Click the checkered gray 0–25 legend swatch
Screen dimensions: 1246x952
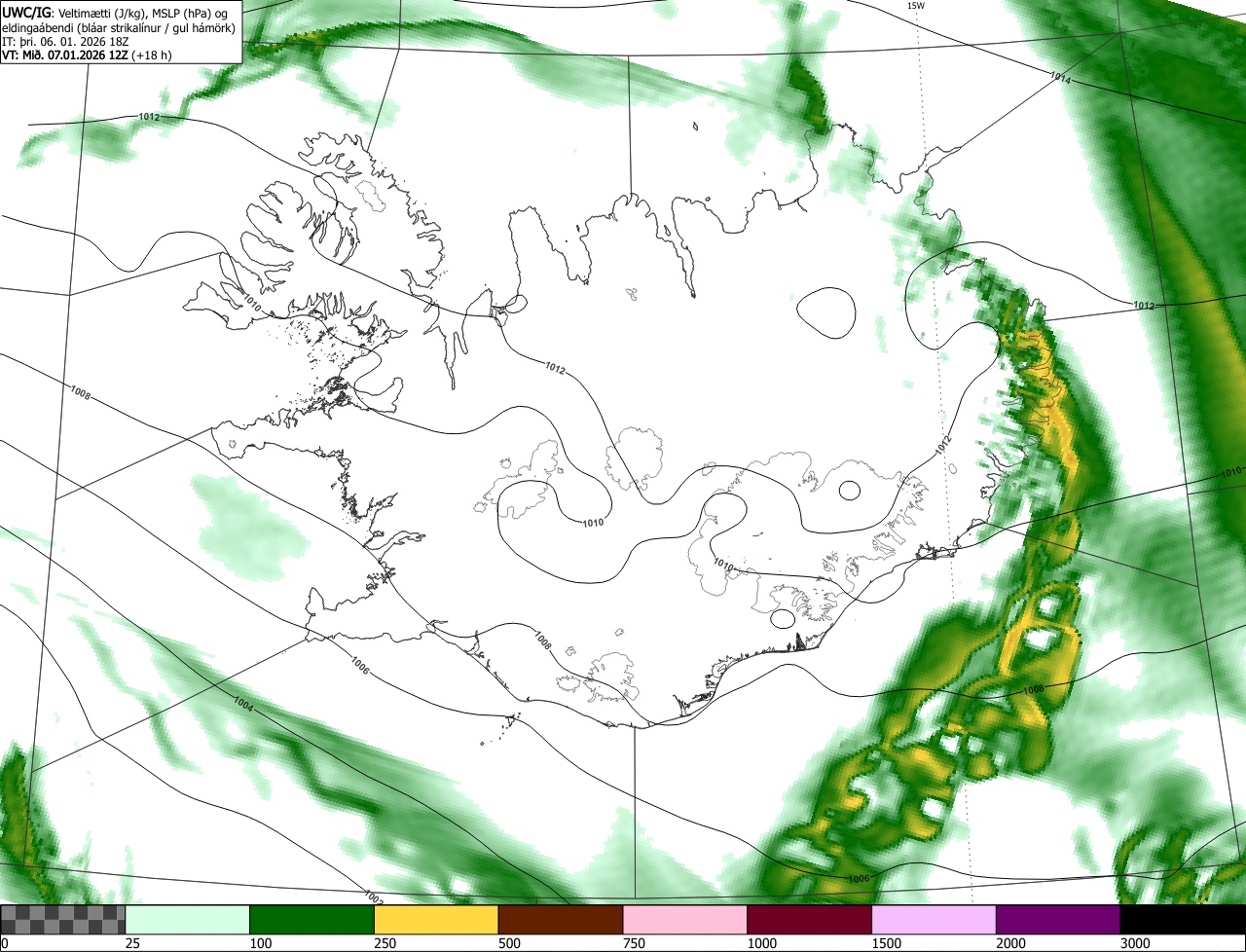(x=63, y=920)
